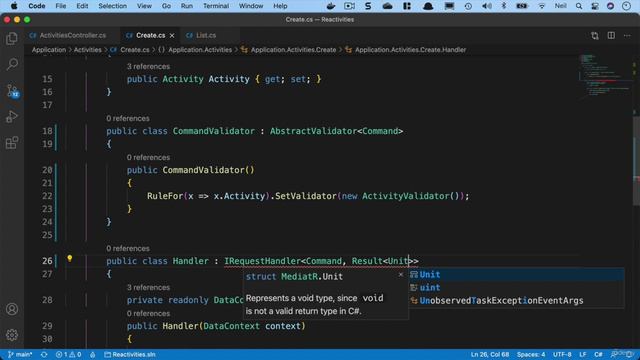Open changes compare icon in editor toolbar

point(595,36)
